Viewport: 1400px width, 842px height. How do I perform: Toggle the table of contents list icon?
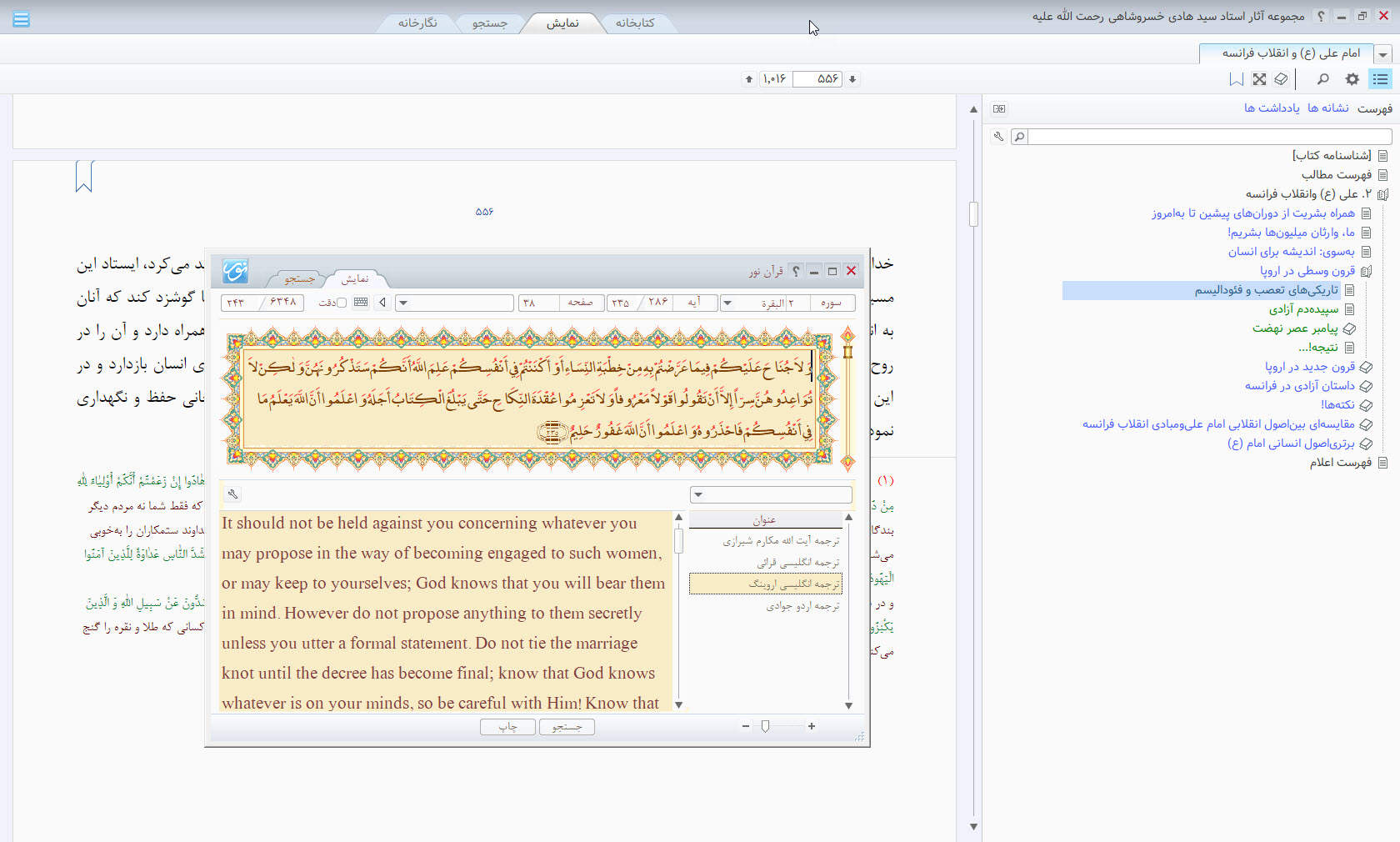pyautogui.click(x=1381, y=79)
